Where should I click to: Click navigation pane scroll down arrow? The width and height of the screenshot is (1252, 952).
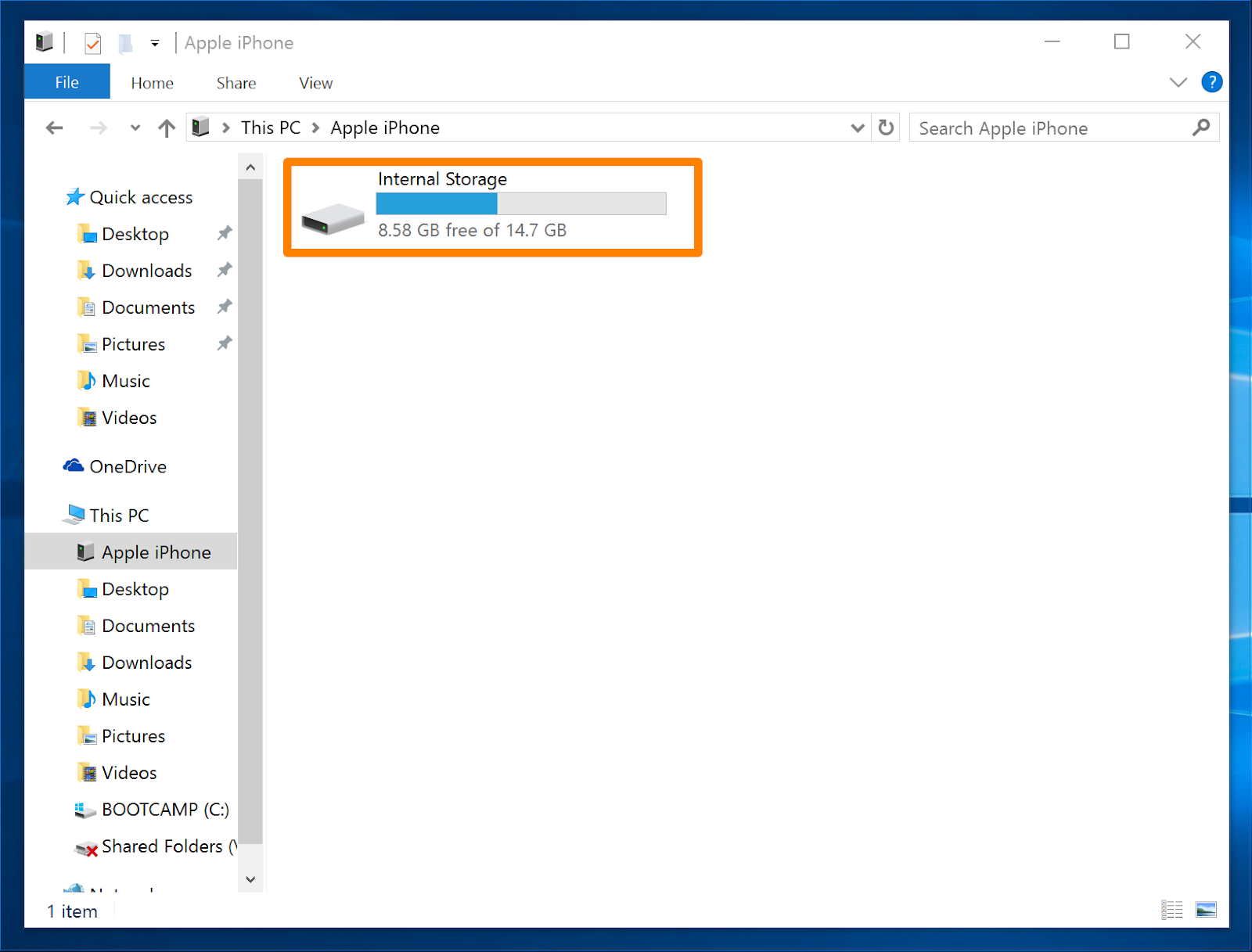[250, 879]
